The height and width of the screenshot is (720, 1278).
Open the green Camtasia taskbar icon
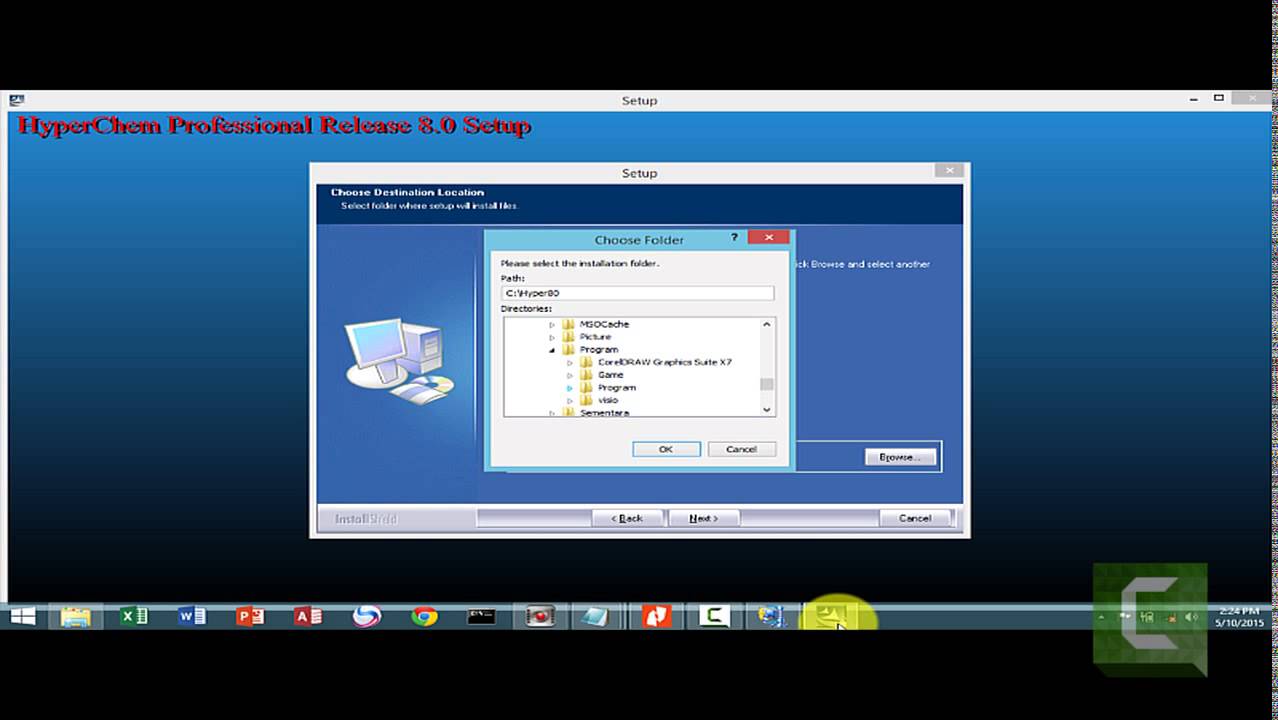(714, 616)
